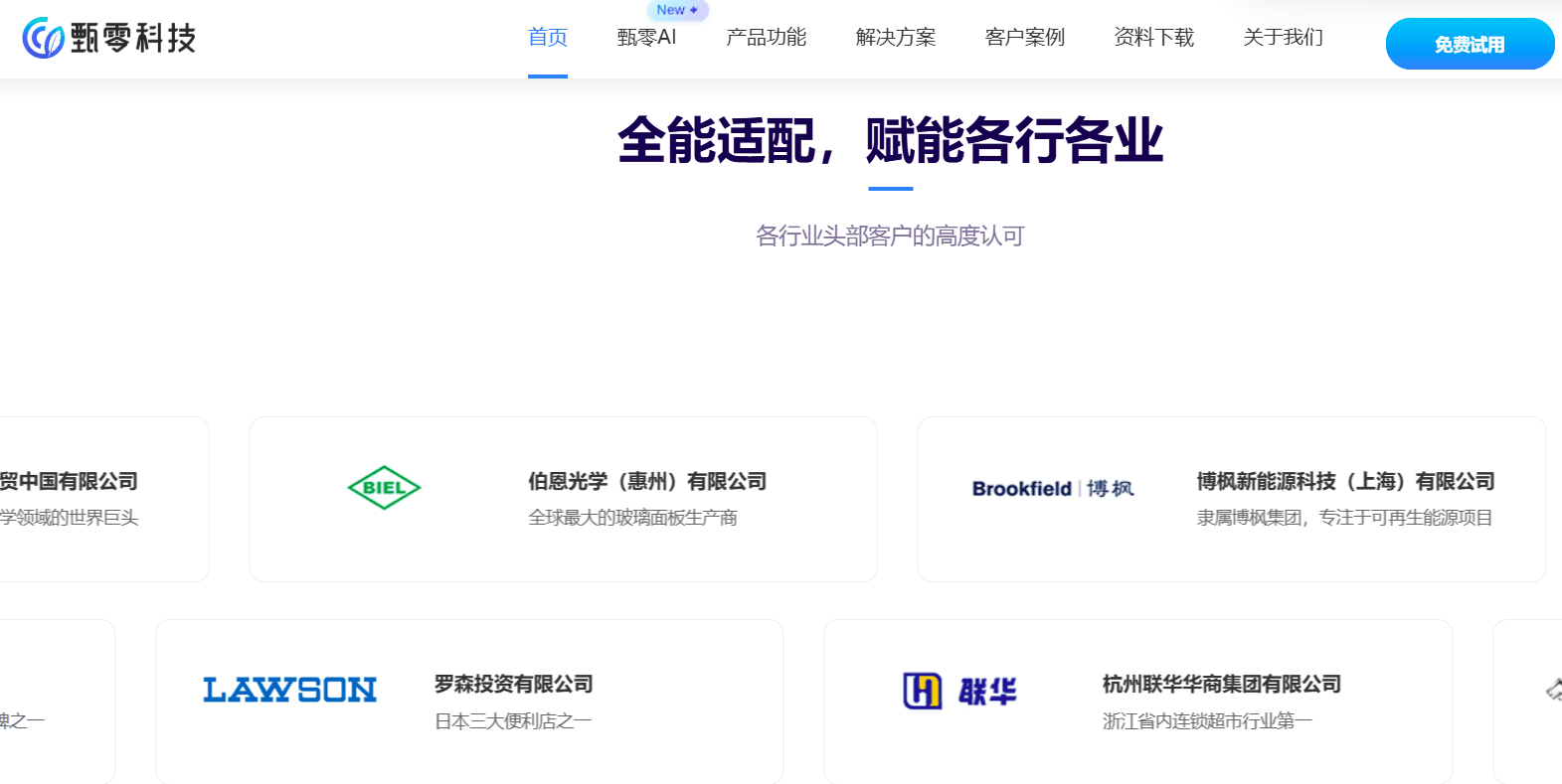
Task: Click the 浙江省内连锁超市行业第一 description
Action: click(x=1207, y=721)
